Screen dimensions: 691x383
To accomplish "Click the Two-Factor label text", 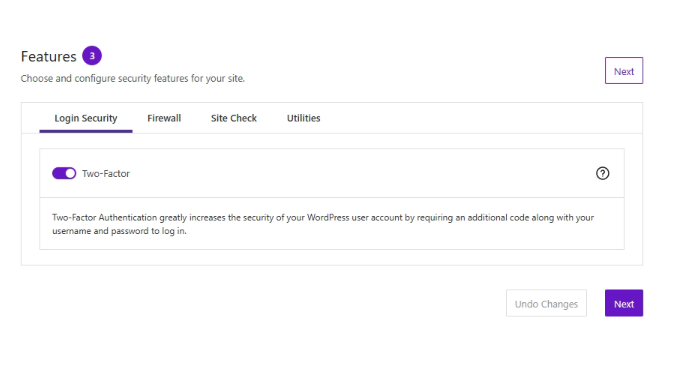I will pyautogui.click(x=106, y=174).
